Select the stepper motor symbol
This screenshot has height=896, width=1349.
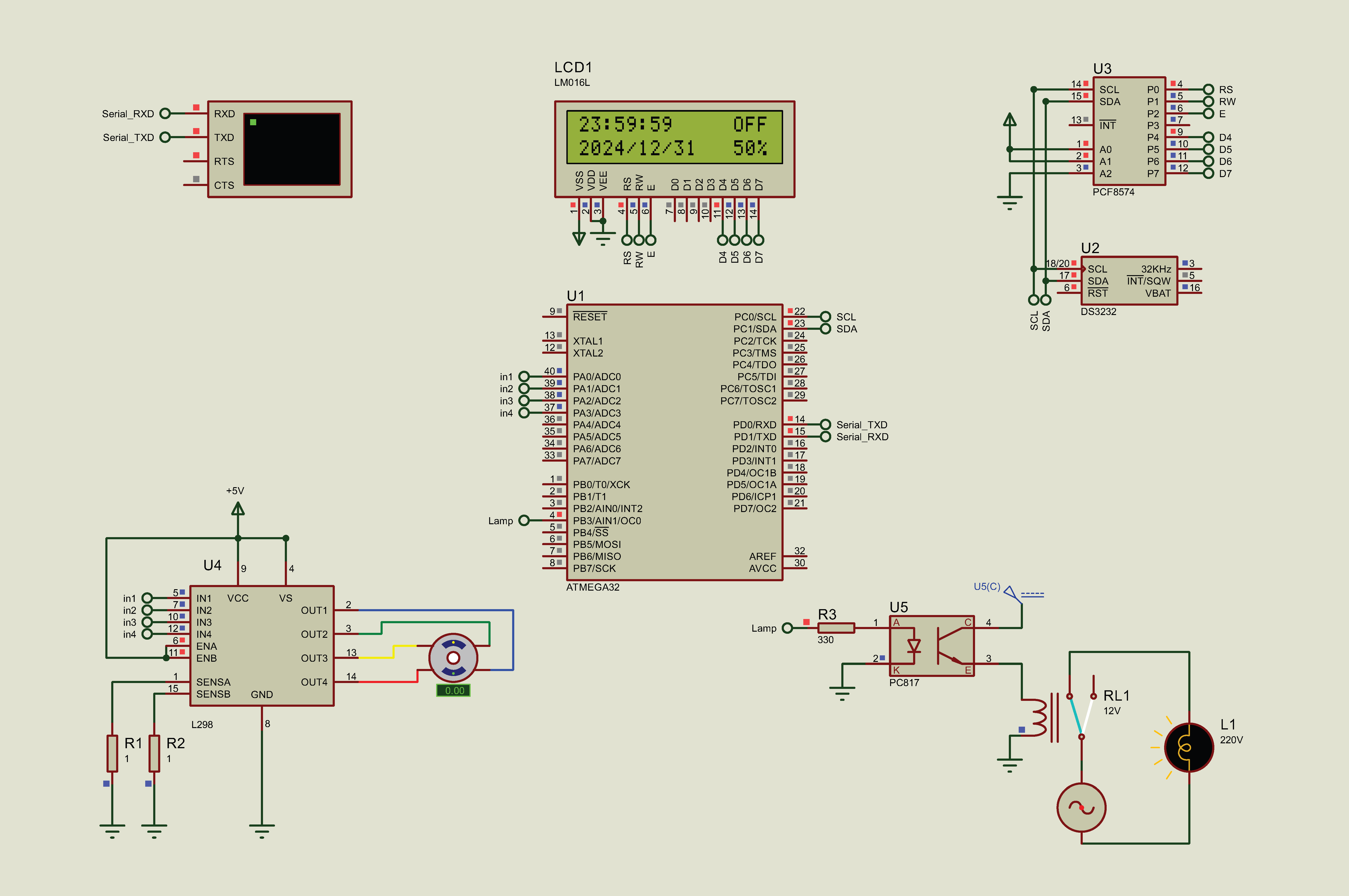(453, 658)
